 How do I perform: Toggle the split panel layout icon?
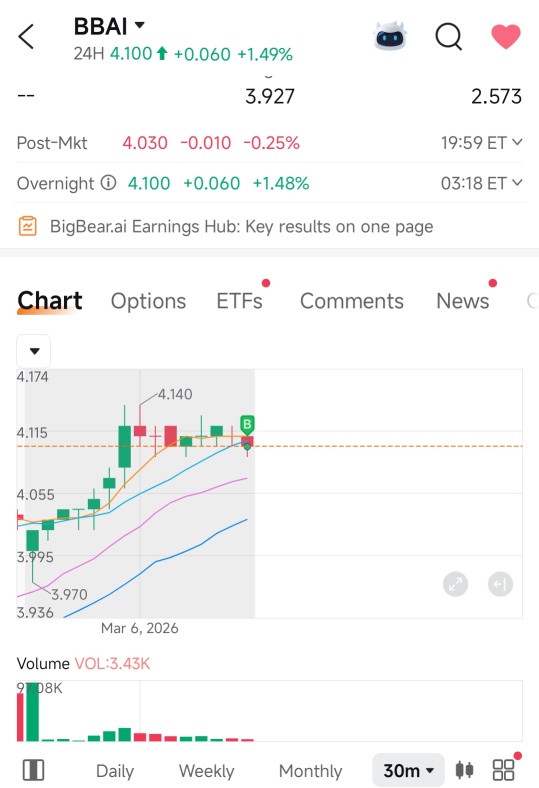tap(34, 770)
